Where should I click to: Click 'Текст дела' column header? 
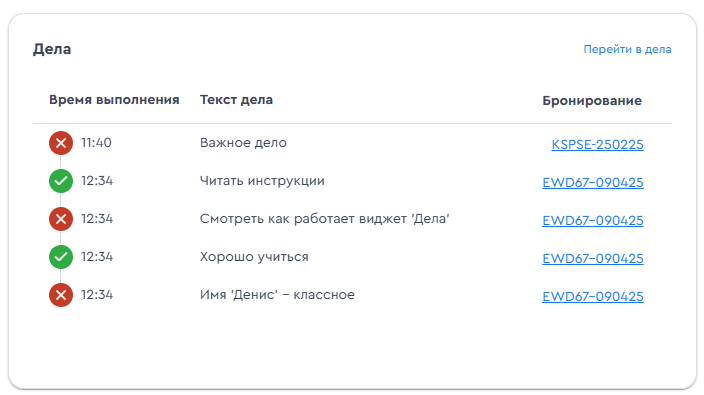pos(236,100)
